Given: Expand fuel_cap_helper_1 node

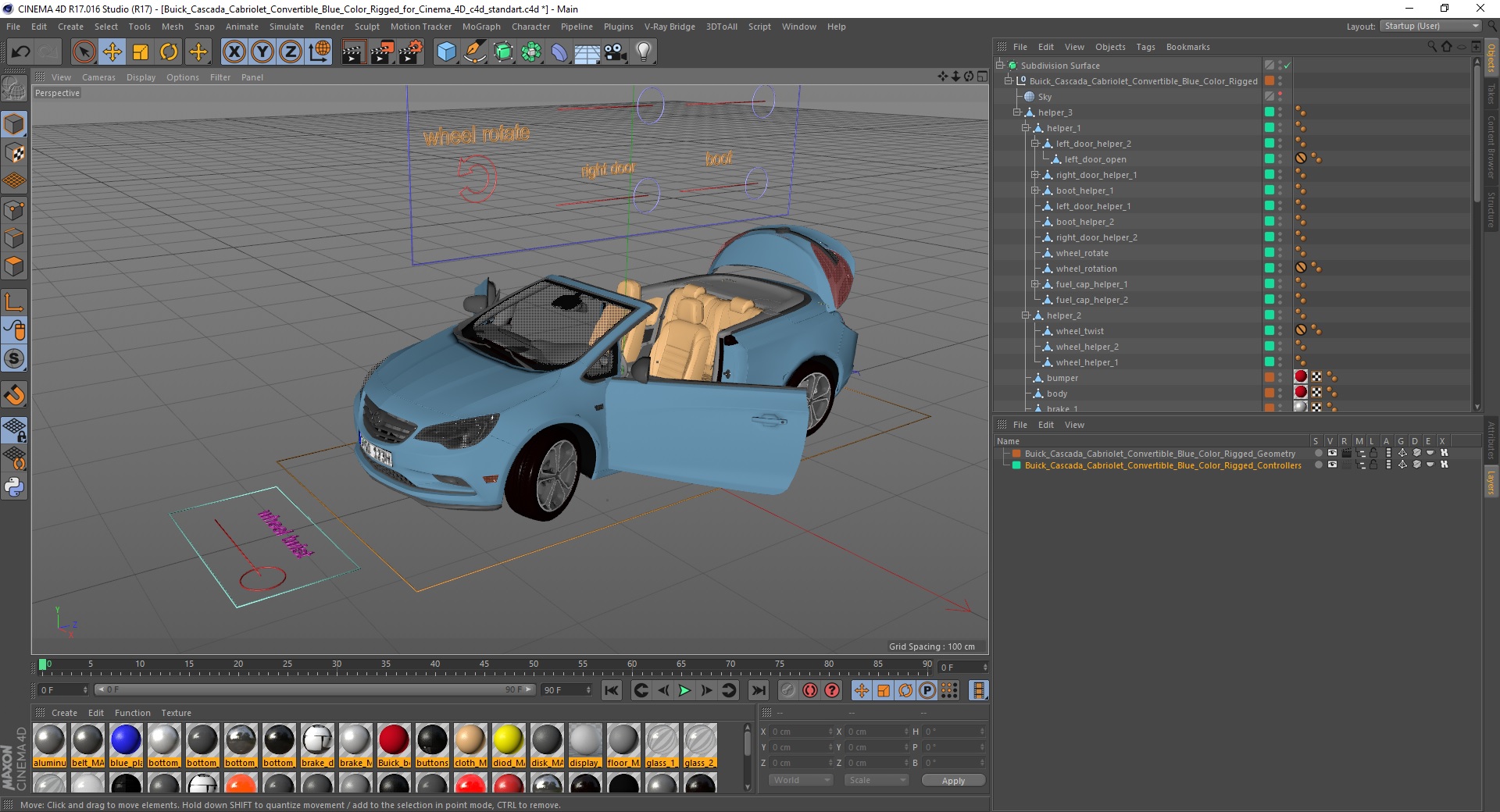Looking at the screenshot, I should 1034,284.
